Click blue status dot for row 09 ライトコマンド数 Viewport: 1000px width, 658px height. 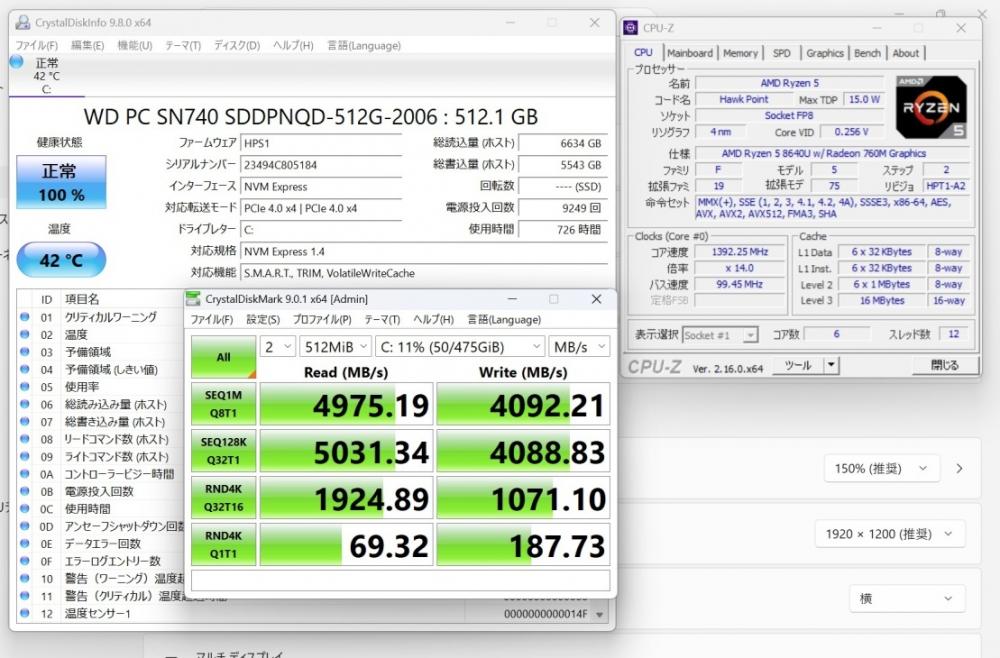pyautogui.click(x=25, y=456)
